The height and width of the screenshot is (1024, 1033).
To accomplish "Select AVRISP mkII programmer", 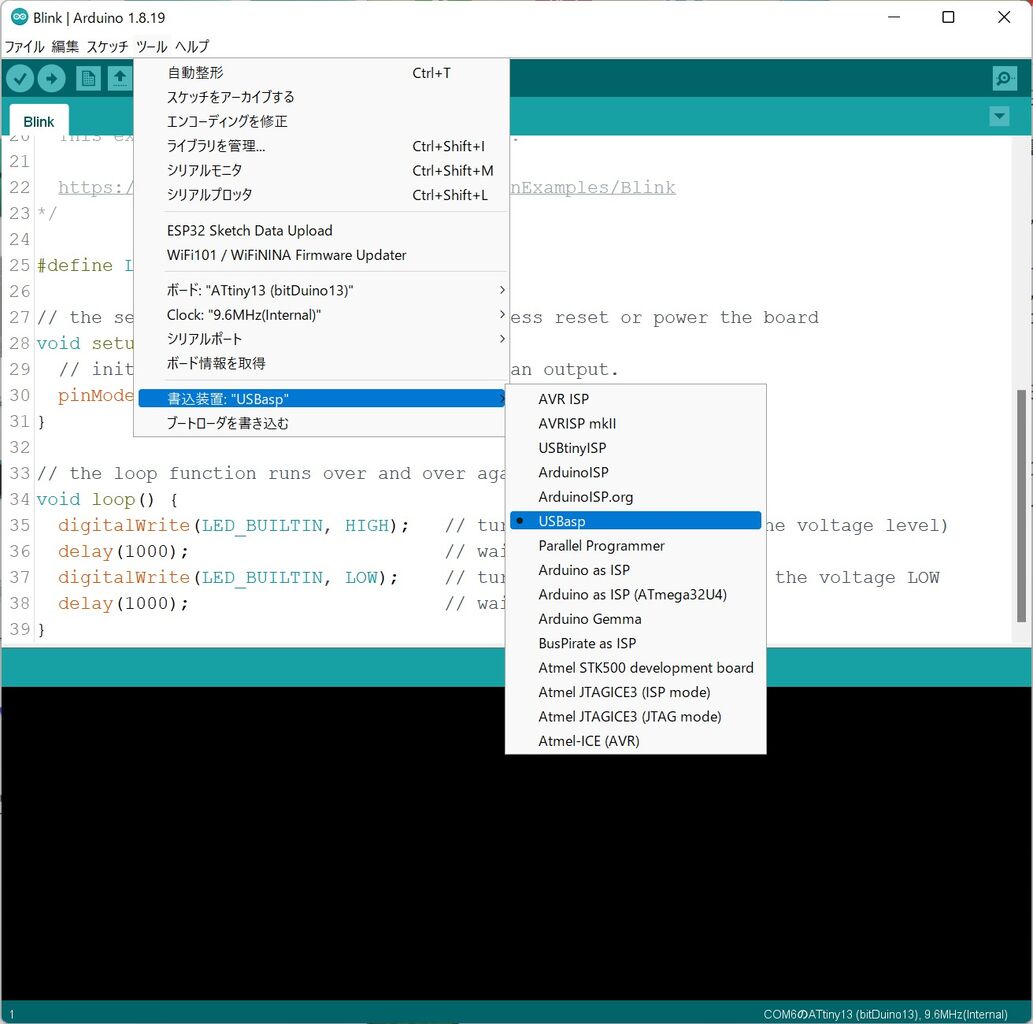I will click(636, 424).
